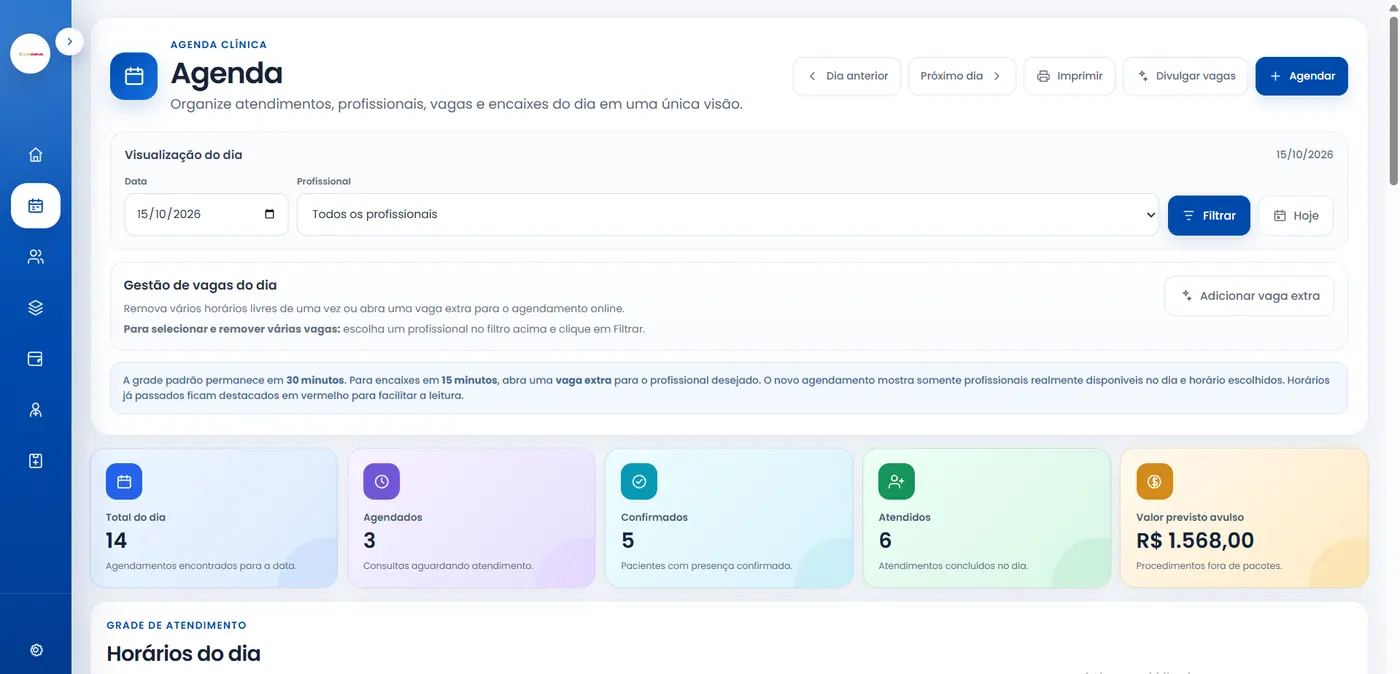1400x674 pixels.
Task: Jump to today with Hoje button
Action: [1295, 215]
